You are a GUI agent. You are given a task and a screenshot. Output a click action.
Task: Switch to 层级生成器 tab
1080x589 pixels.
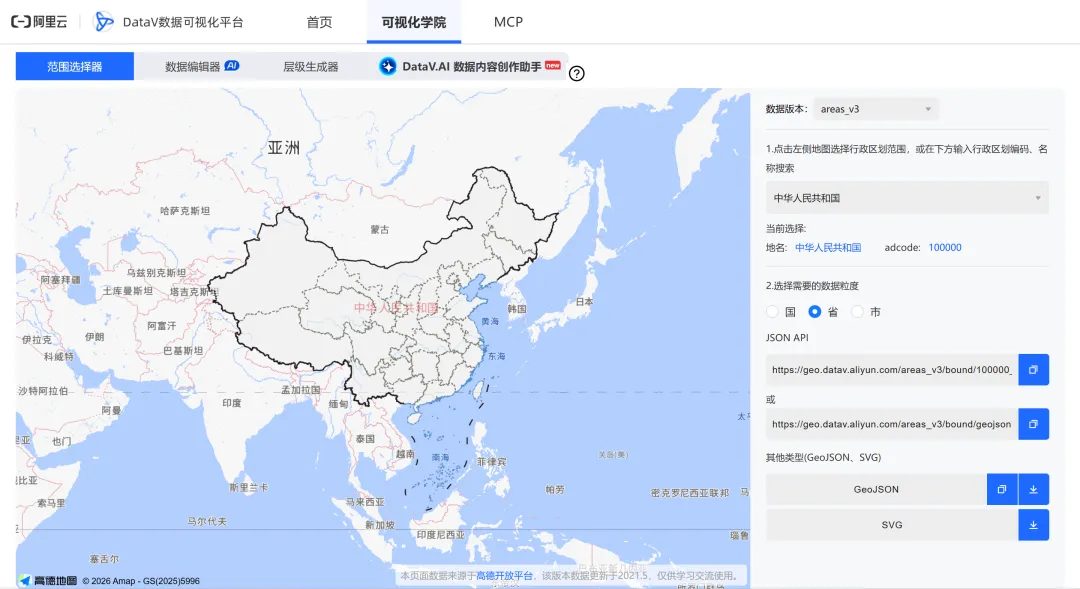click(x=311, y=66)
